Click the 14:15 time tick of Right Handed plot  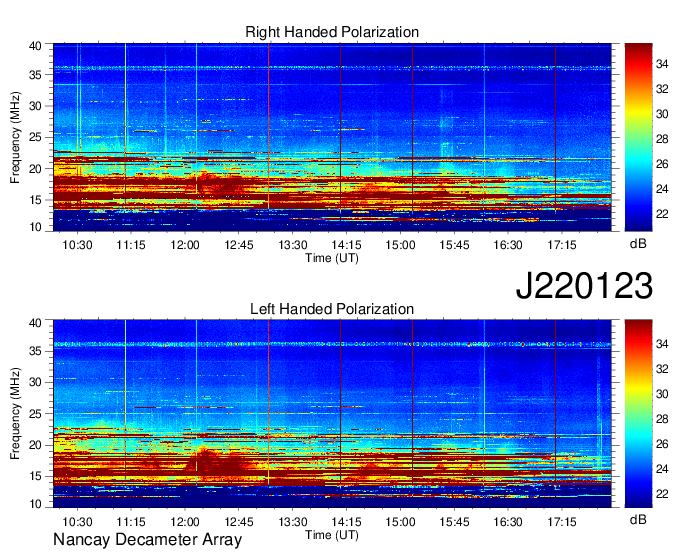[347, 245]
